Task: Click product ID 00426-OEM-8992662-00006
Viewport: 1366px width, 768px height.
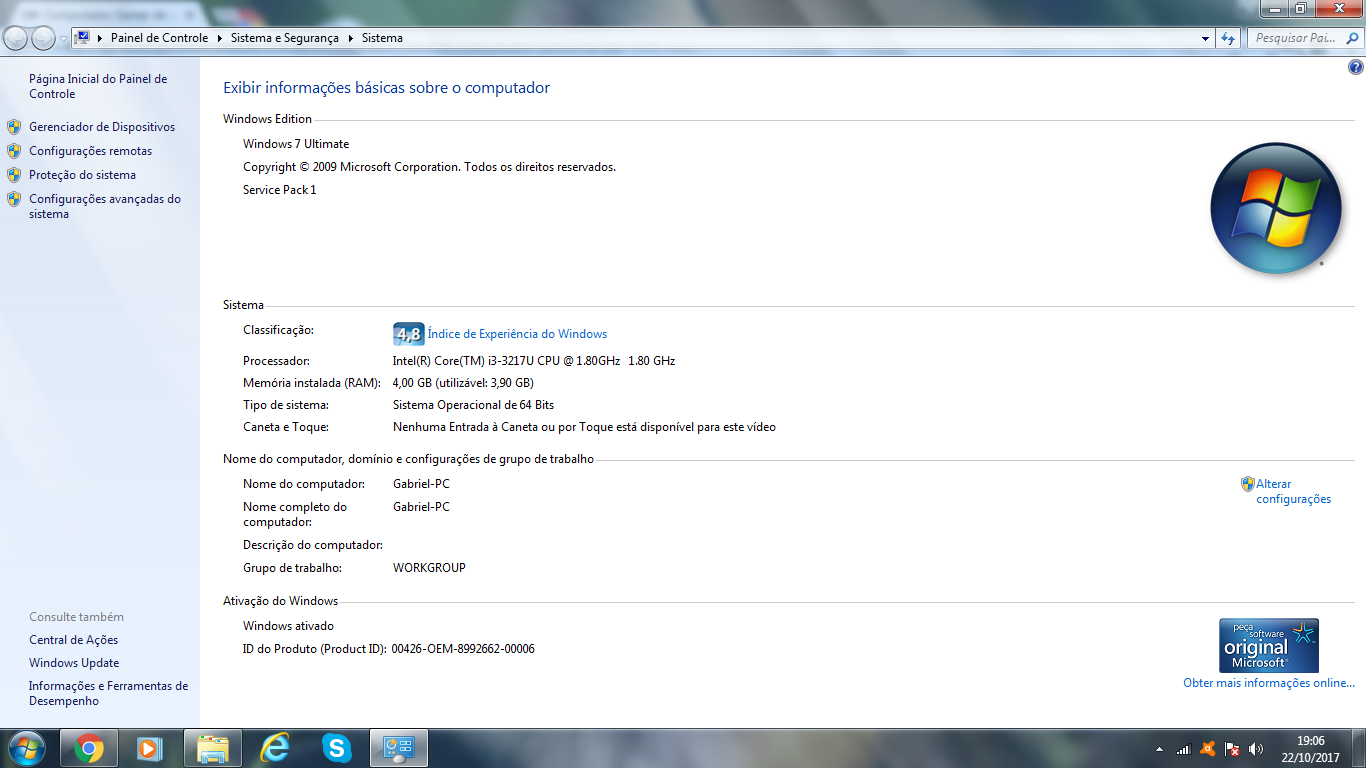Action: click(x=463, y=649)
